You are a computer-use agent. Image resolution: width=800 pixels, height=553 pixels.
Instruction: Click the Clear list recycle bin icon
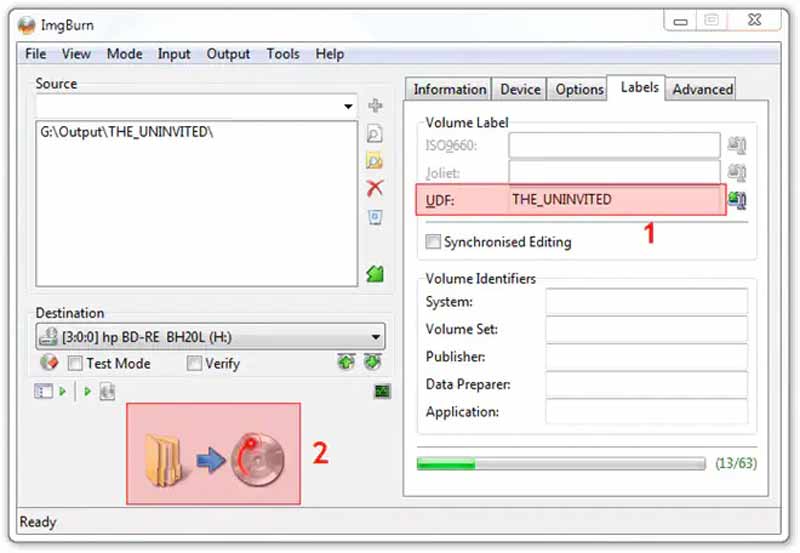pos(375,216)
